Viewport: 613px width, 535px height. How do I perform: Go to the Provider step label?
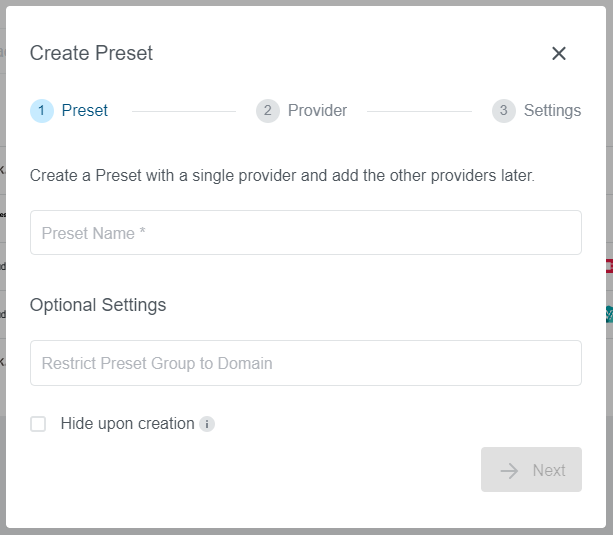coord(317,111)
